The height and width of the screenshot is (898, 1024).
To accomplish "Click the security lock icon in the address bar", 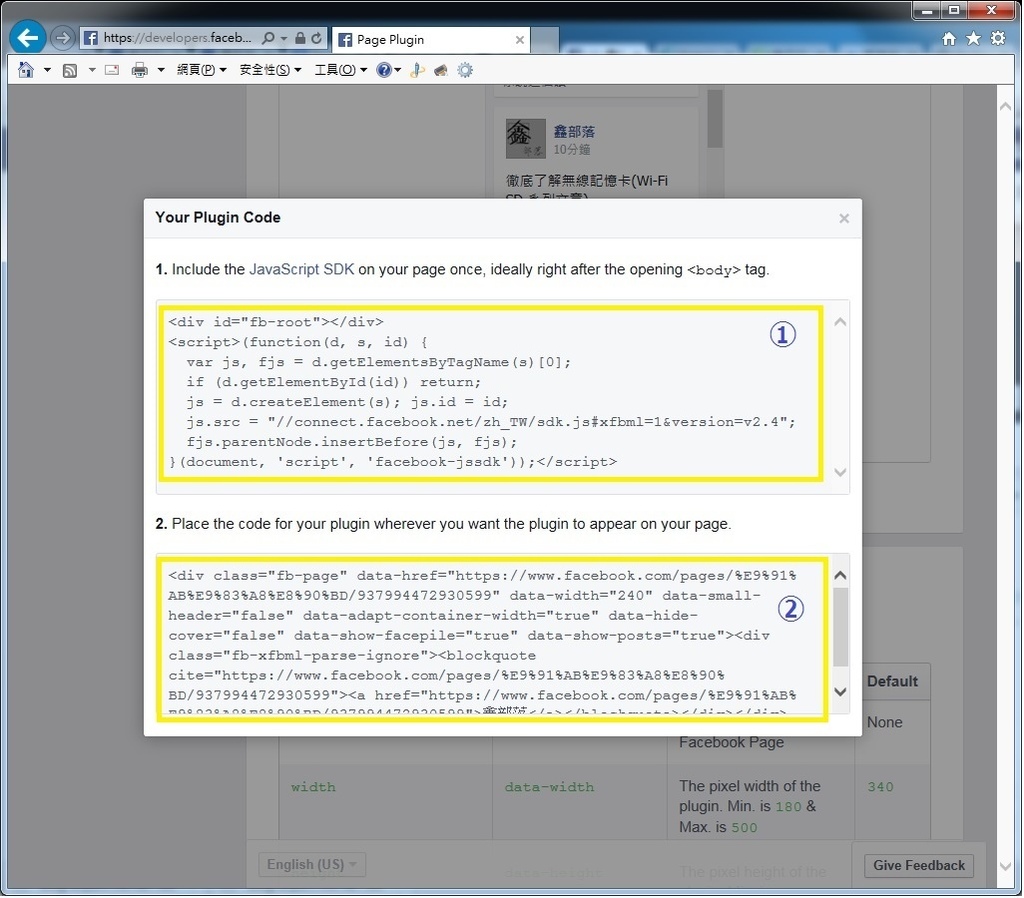I will 300,38.
